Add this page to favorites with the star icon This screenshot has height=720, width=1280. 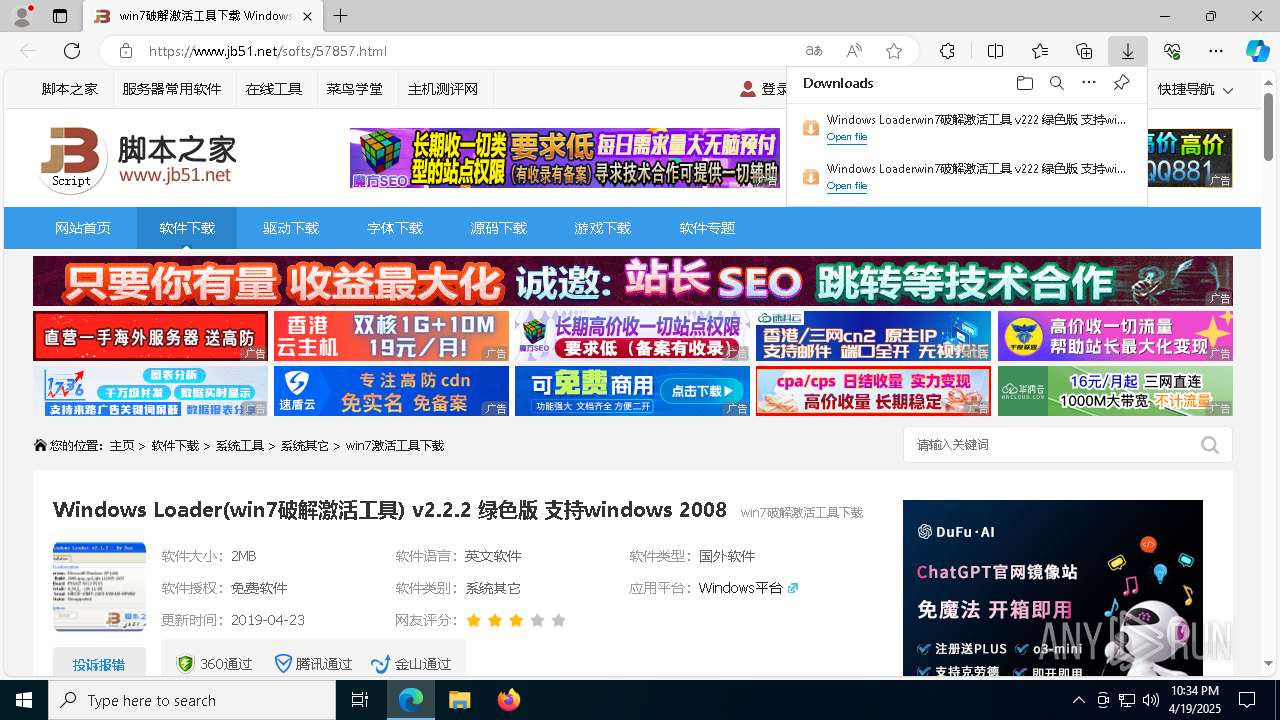pyautogui.click(x=894, y=51)
